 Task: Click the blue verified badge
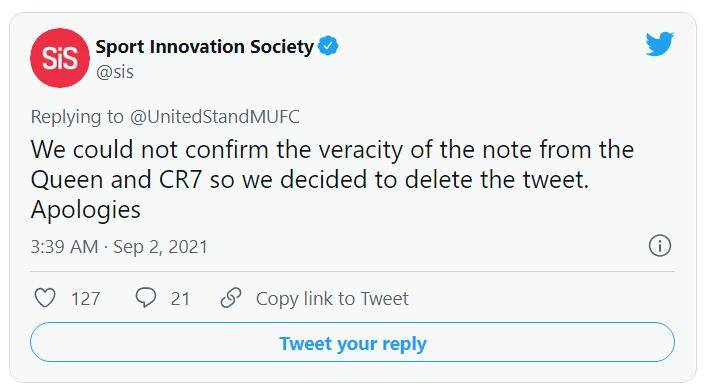pyautogui.click(x=328, y=46)
